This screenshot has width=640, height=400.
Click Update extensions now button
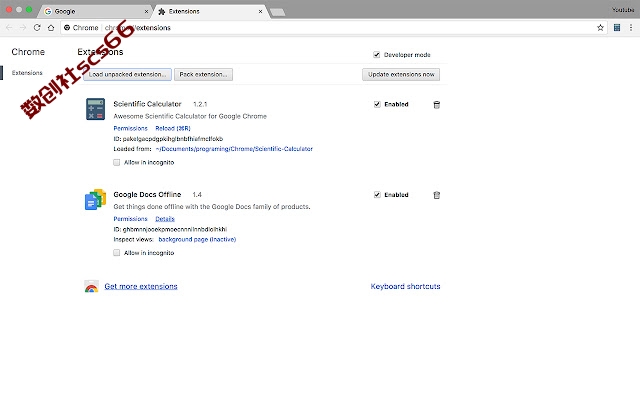click(x=401, y=74)
